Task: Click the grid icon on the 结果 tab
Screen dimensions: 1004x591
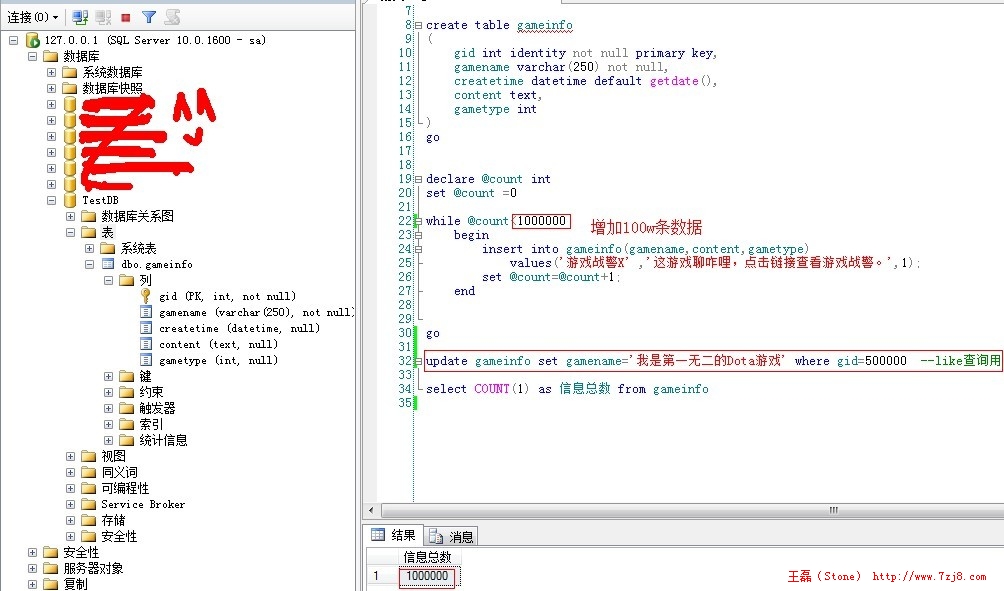Action: pos(377,535)
